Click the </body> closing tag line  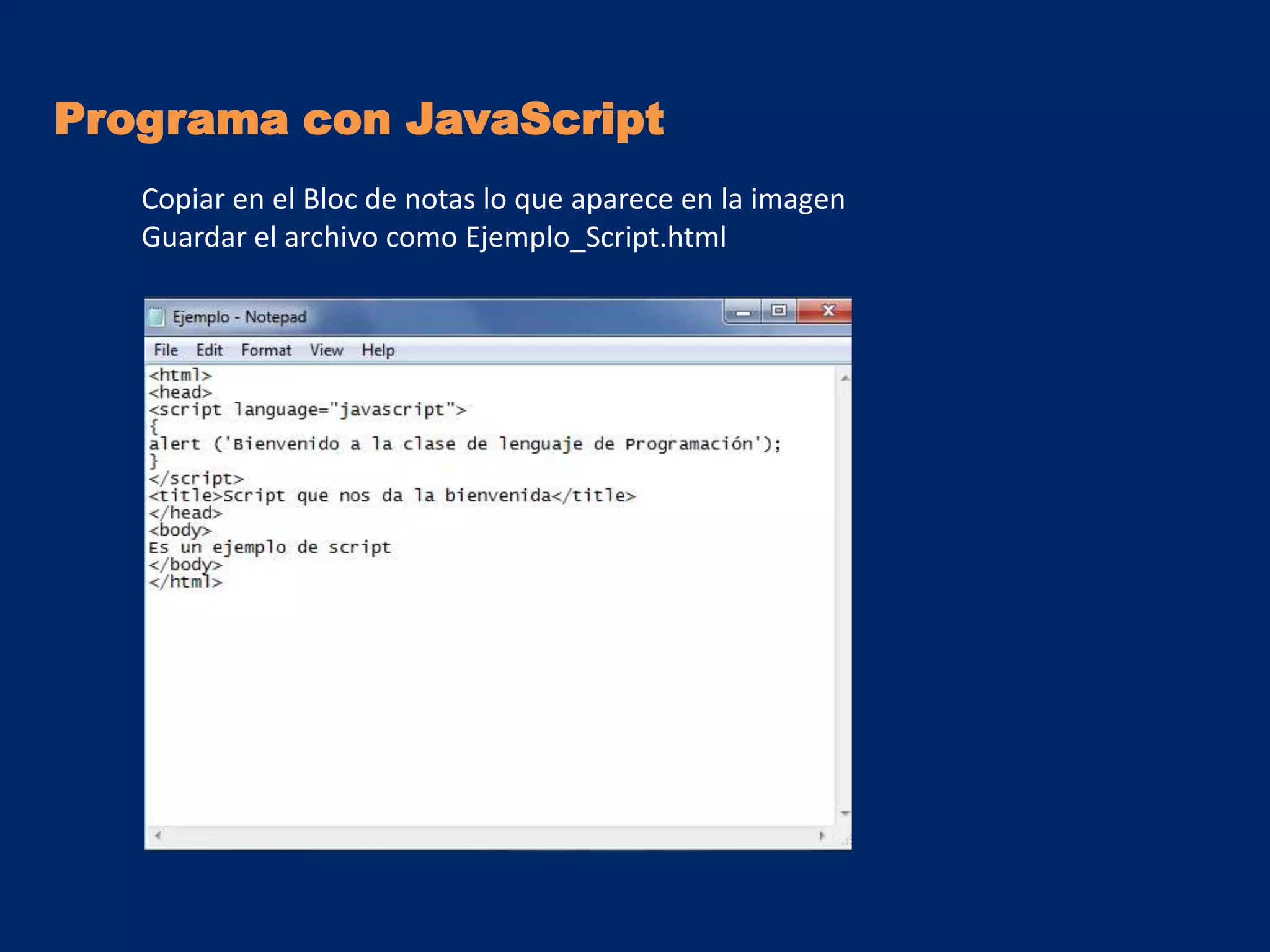point(185,565)
